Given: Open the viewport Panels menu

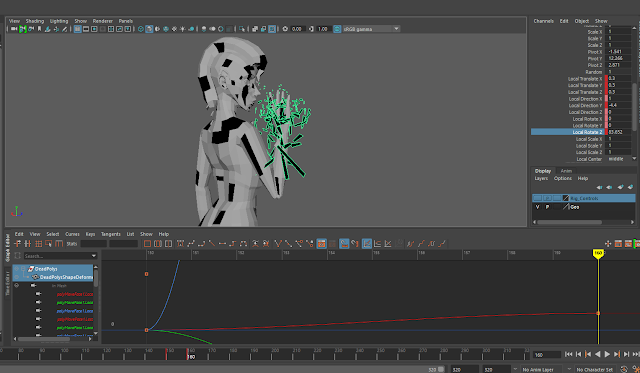Looking at the screenshot, I should [126, 21].
